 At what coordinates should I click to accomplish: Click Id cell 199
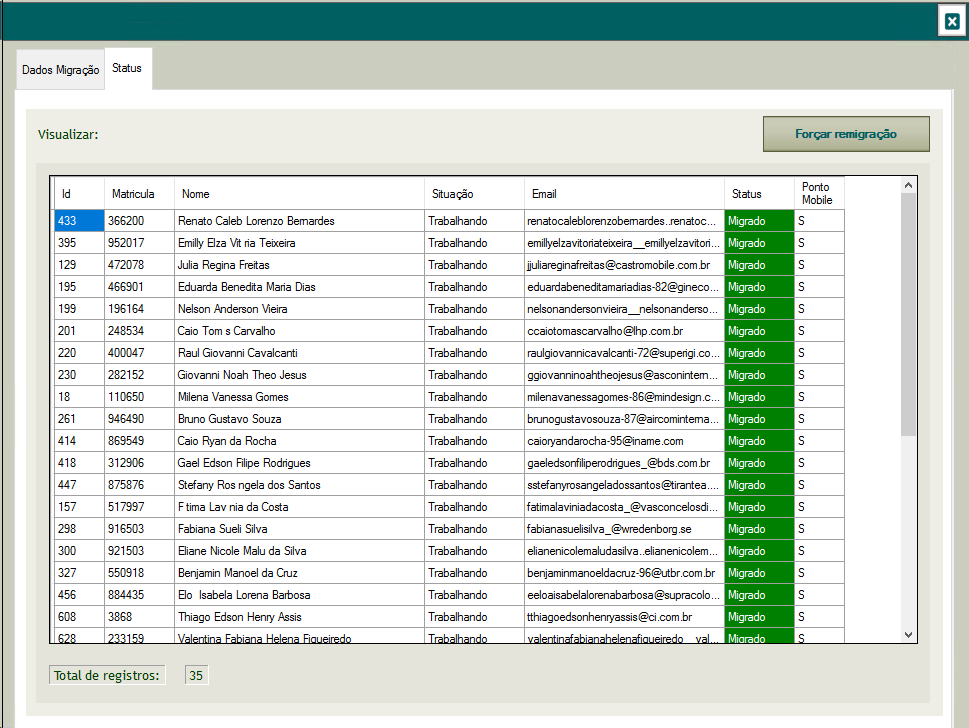point(79,309)
